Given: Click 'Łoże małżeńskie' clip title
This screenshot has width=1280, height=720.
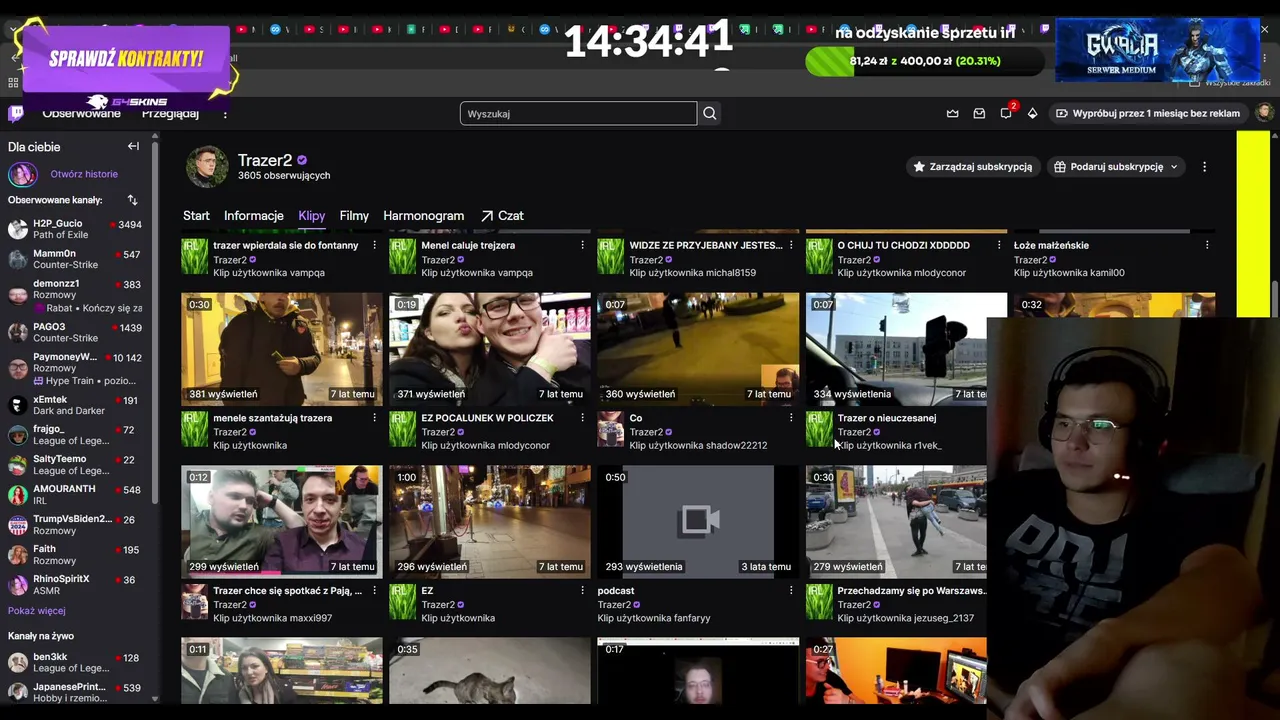Looking at the screenshot, I should tap(1051, 245).
